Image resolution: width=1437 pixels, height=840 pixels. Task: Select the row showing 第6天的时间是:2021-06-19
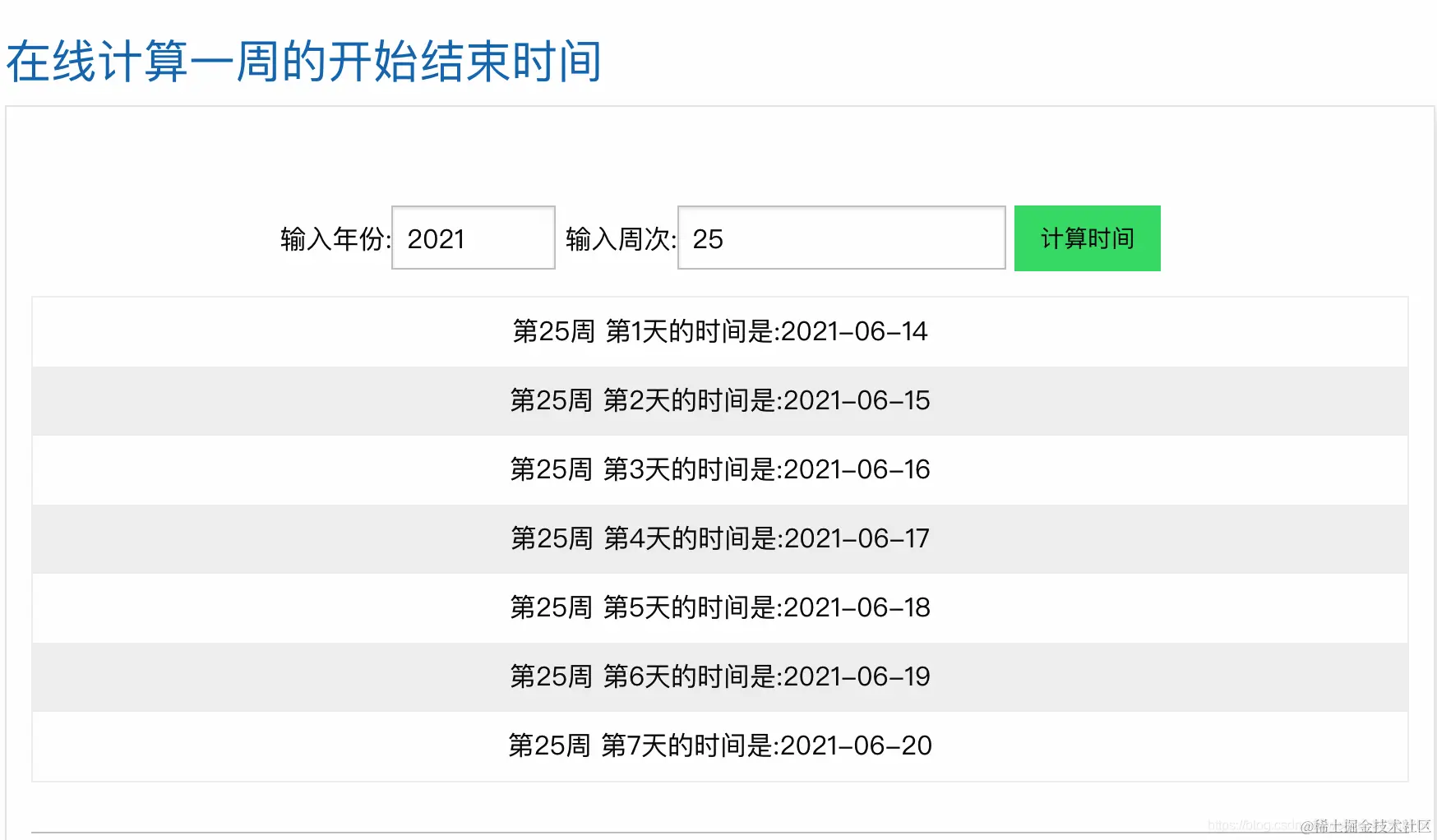point(719,676)
